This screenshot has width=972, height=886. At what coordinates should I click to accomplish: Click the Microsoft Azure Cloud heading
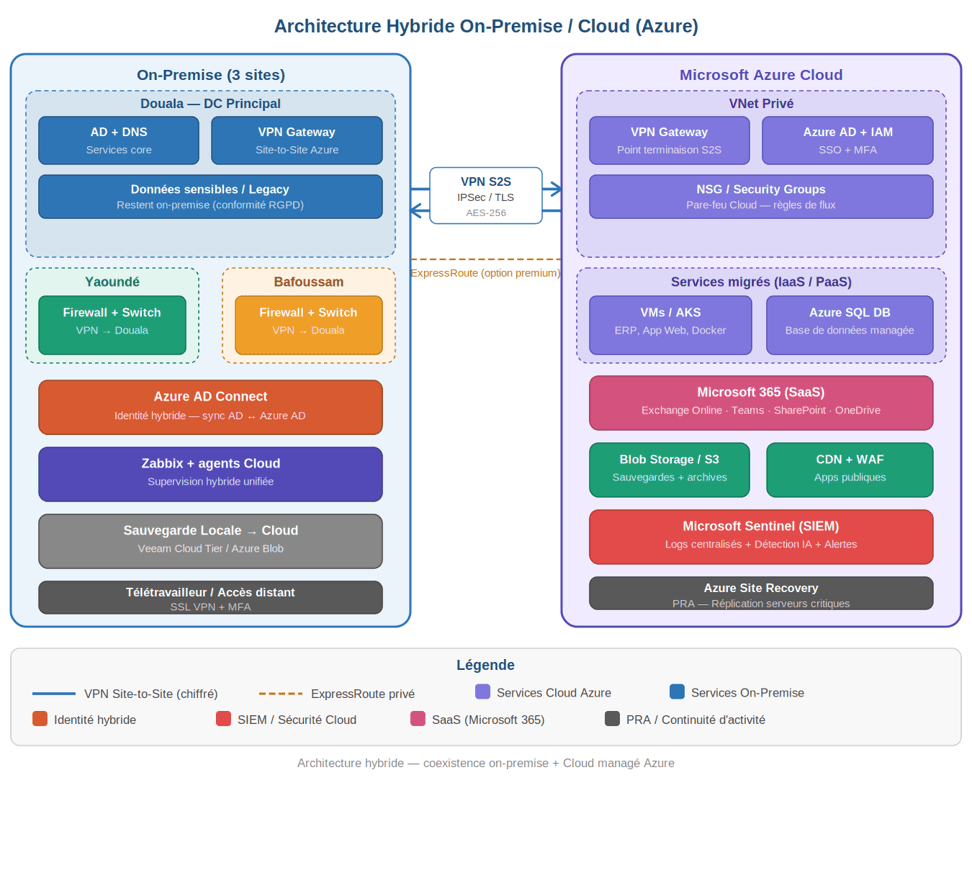761,75
